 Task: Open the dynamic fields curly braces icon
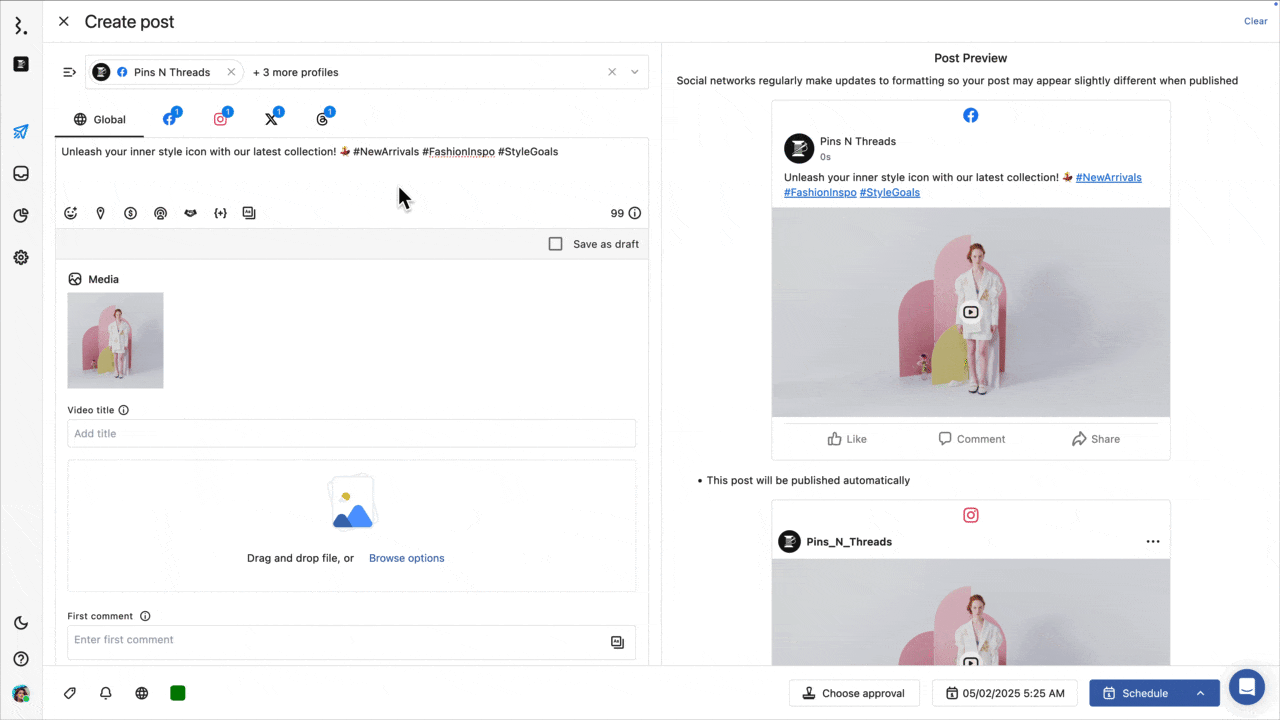tap(220, 213)
